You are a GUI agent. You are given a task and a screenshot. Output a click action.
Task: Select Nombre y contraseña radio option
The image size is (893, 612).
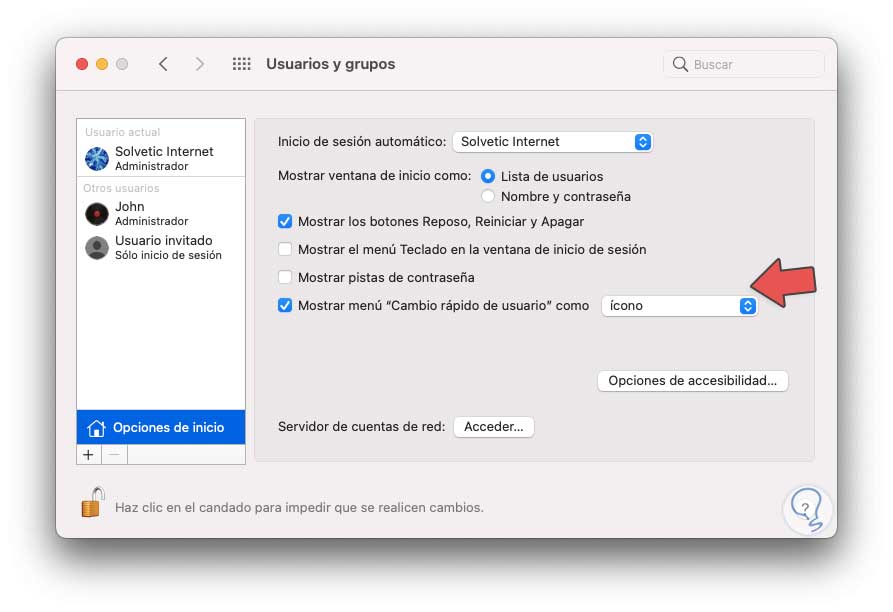488,197
